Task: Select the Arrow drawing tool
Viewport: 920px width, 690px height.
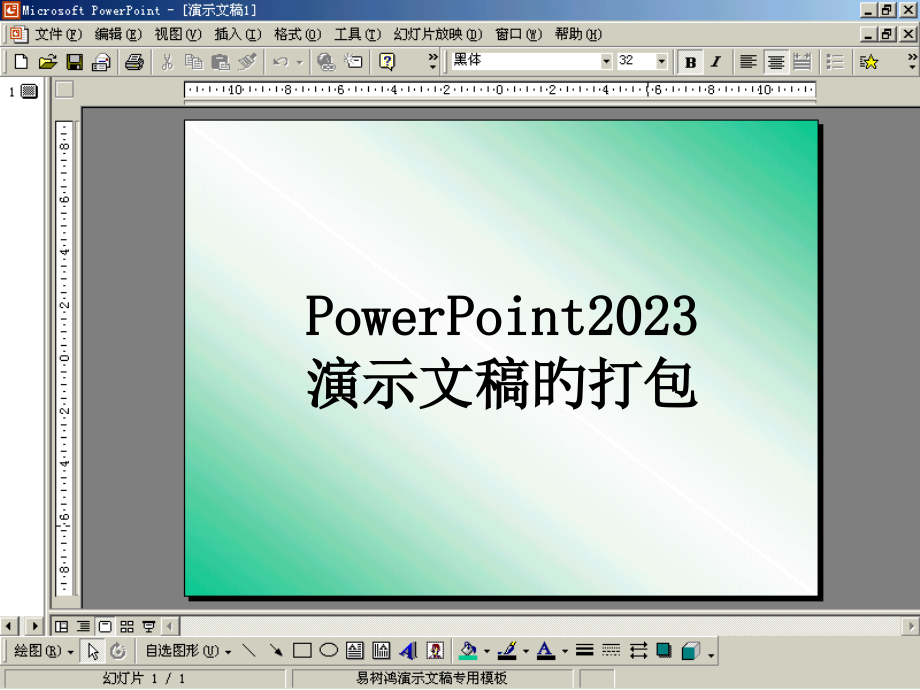Action: tap(275, 650)
